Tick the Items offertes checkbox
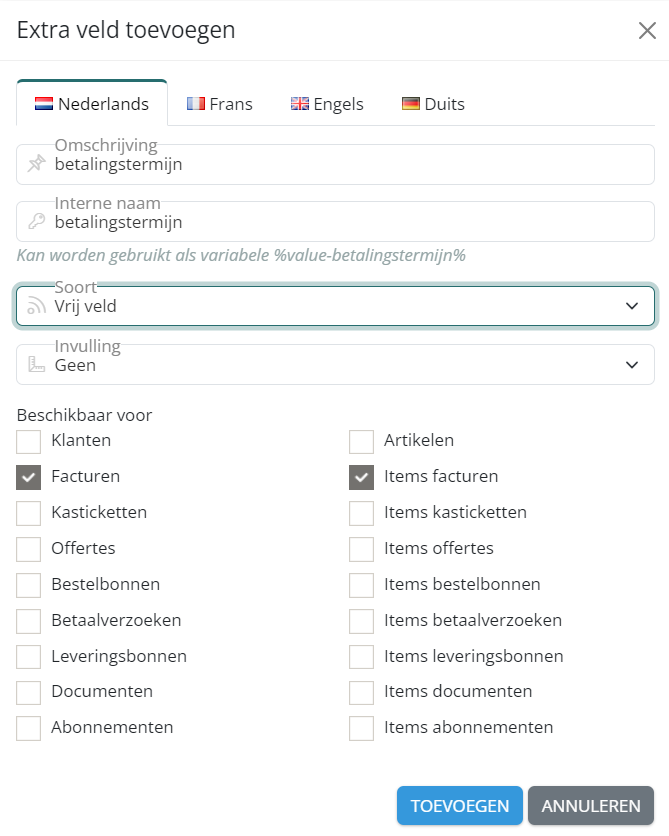 (361, 549)
